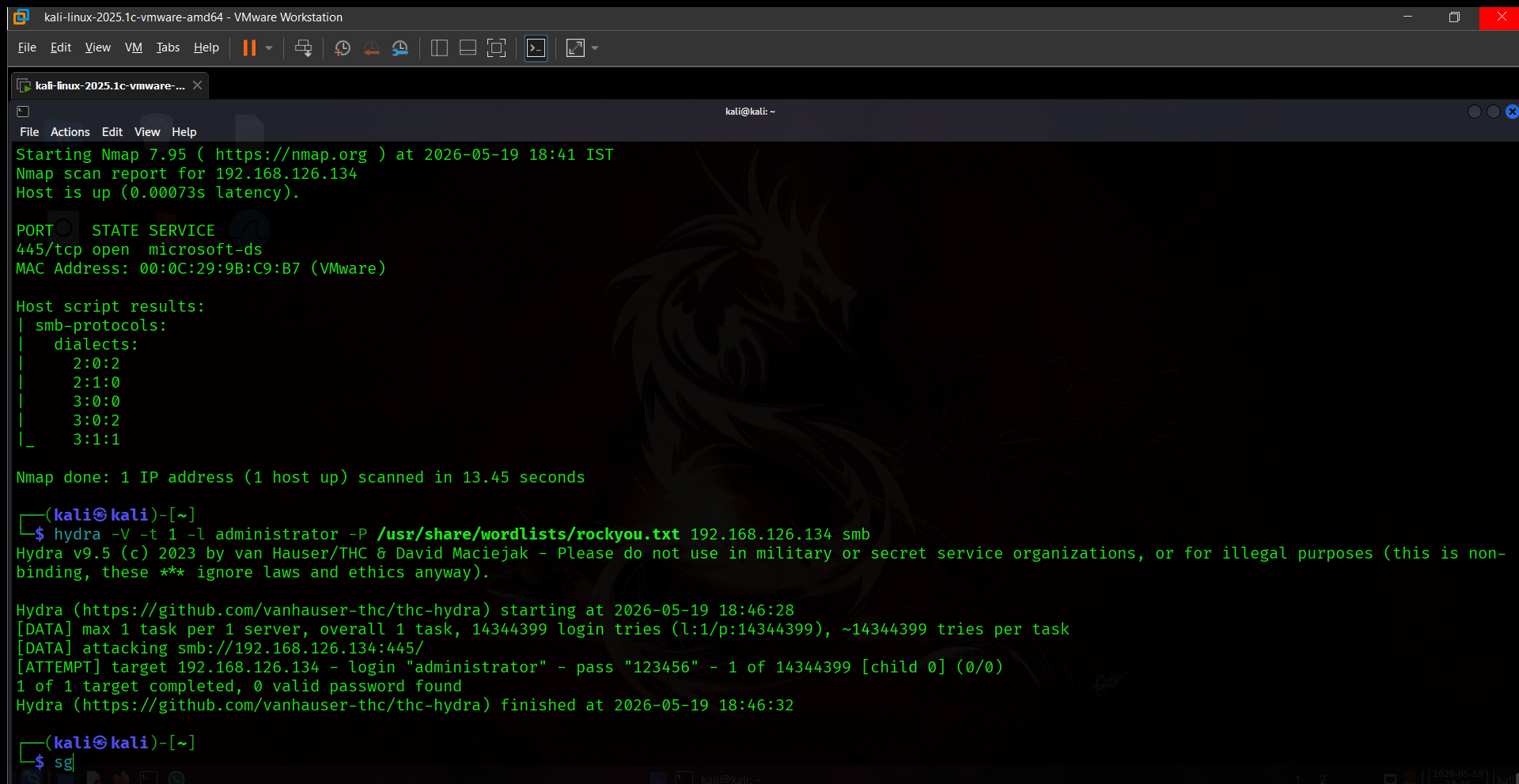
Task: Open terminal Edit menu
Action: pos(112,132)
